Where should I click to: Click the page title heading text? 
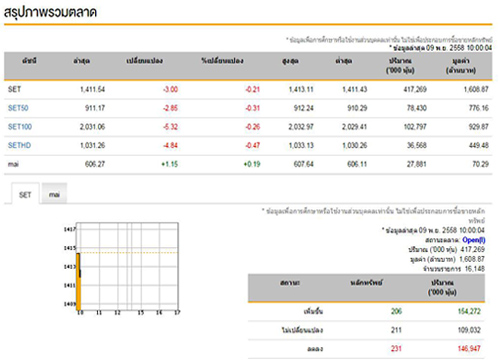(50, 12)
